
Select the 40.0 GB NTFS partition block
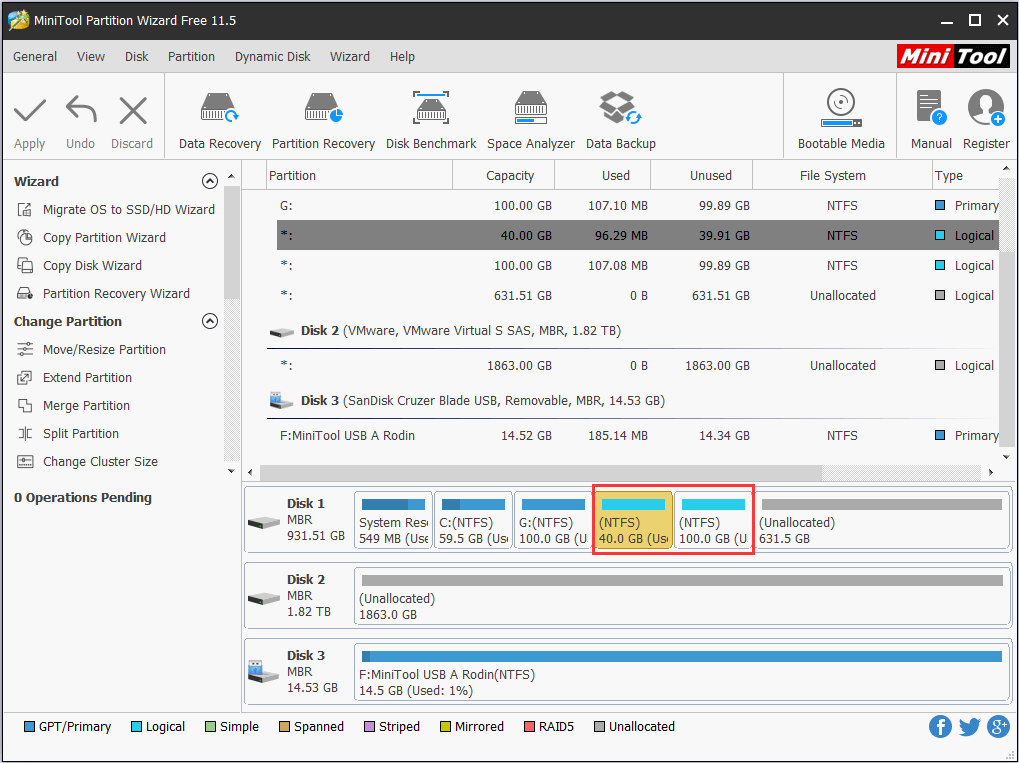(633, 520)
